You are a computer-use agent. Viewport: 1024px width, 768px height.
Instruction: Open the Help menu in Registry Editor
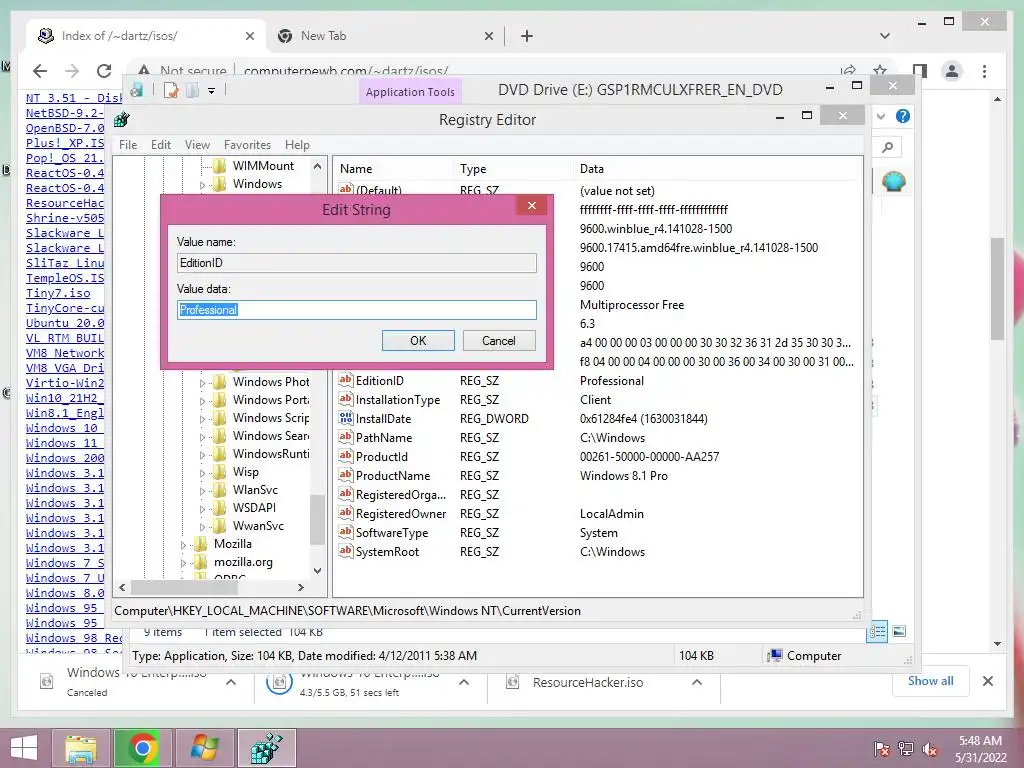[x=297, y=145]
